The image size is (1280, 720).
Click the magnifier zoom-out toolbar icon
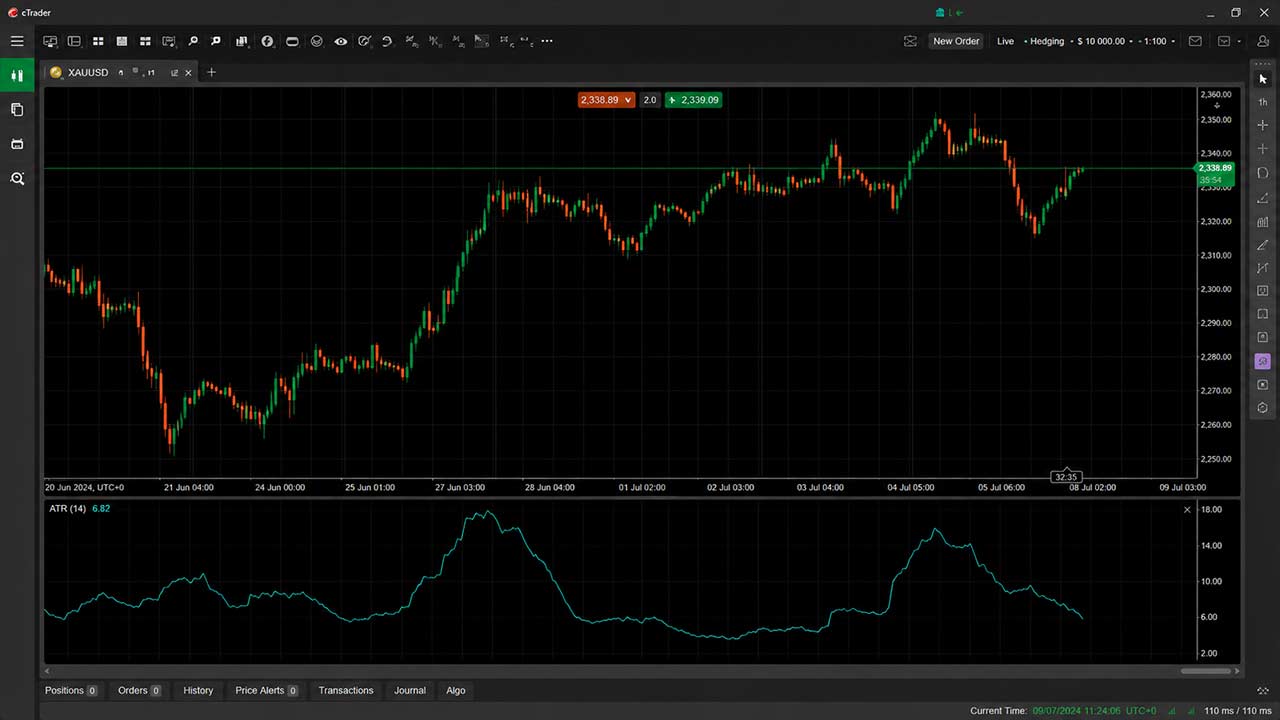click(x=216, y=41)
